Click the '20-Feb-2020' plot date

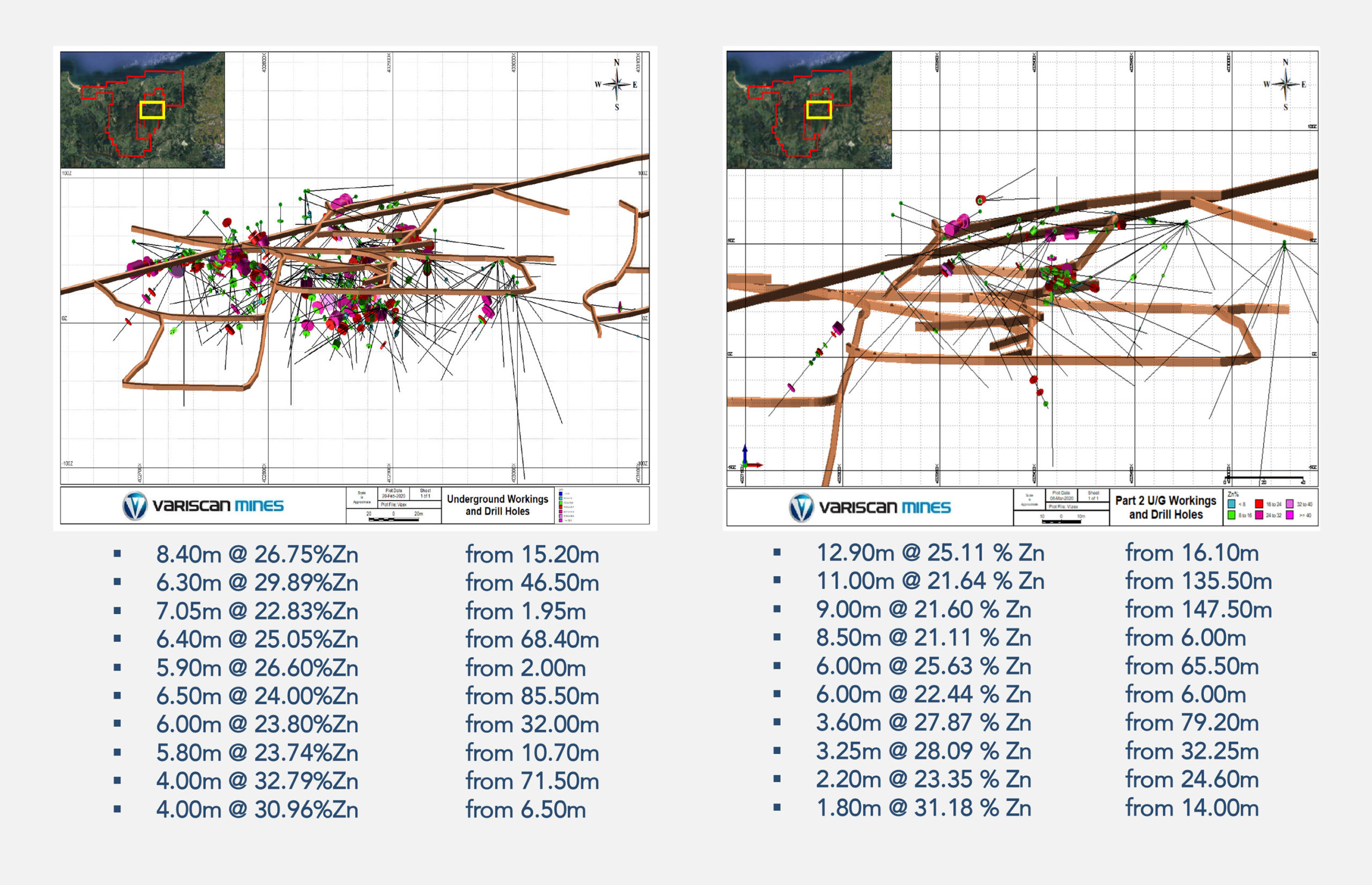tap(394, 496)
